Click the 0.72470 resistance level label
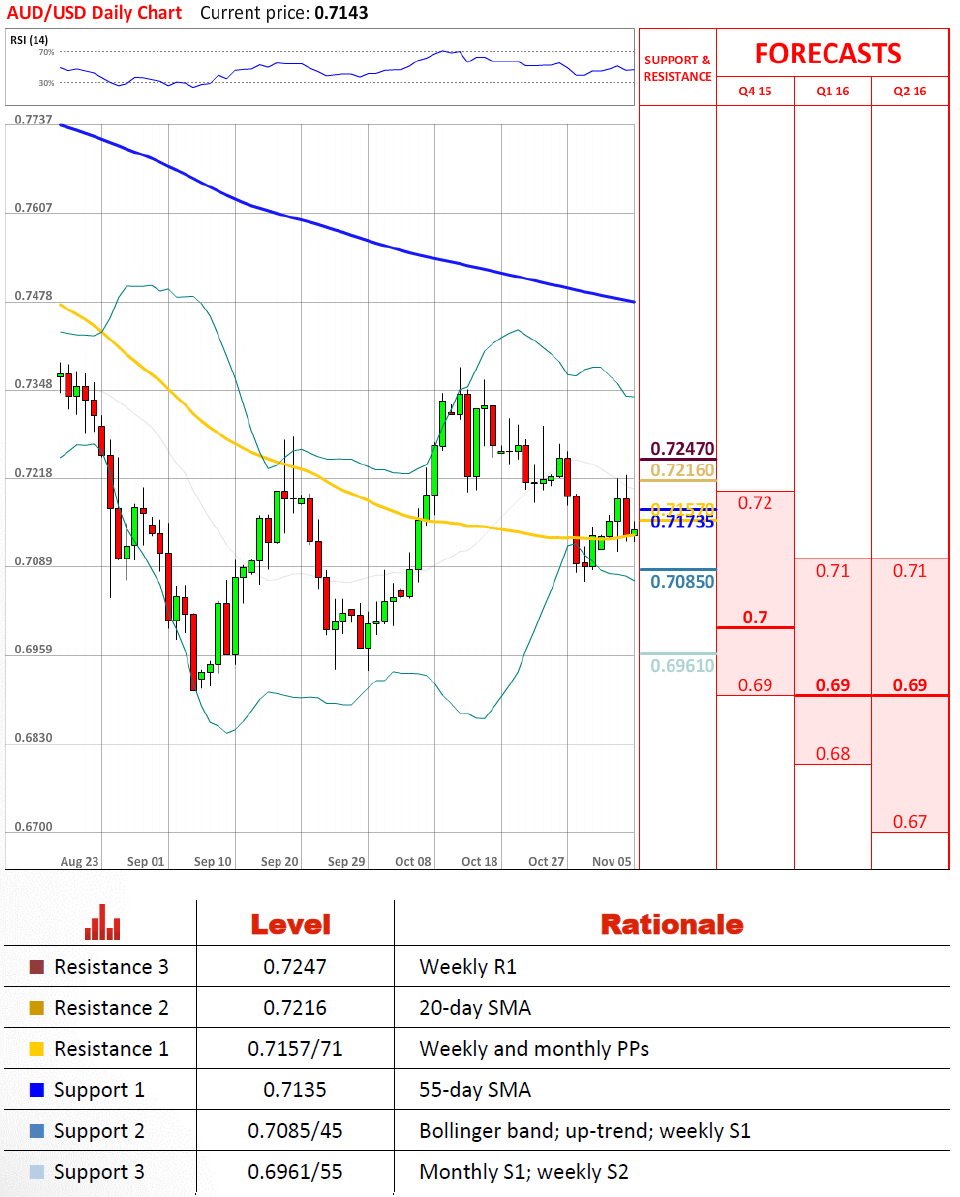 (x=682, y=448)
